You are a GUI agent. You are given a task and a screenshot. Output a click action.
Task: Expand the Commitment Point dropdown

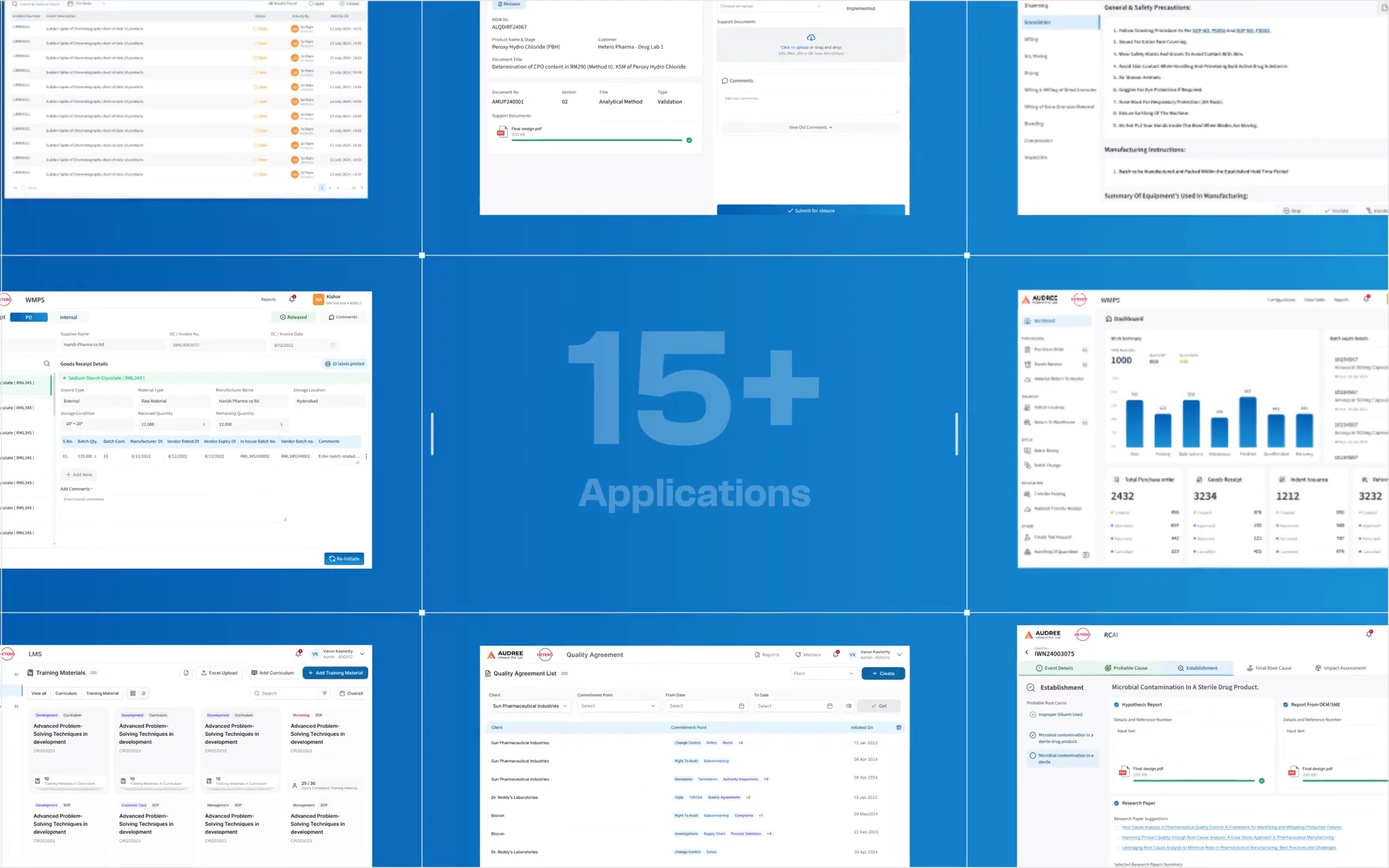(x=617, y=706)
